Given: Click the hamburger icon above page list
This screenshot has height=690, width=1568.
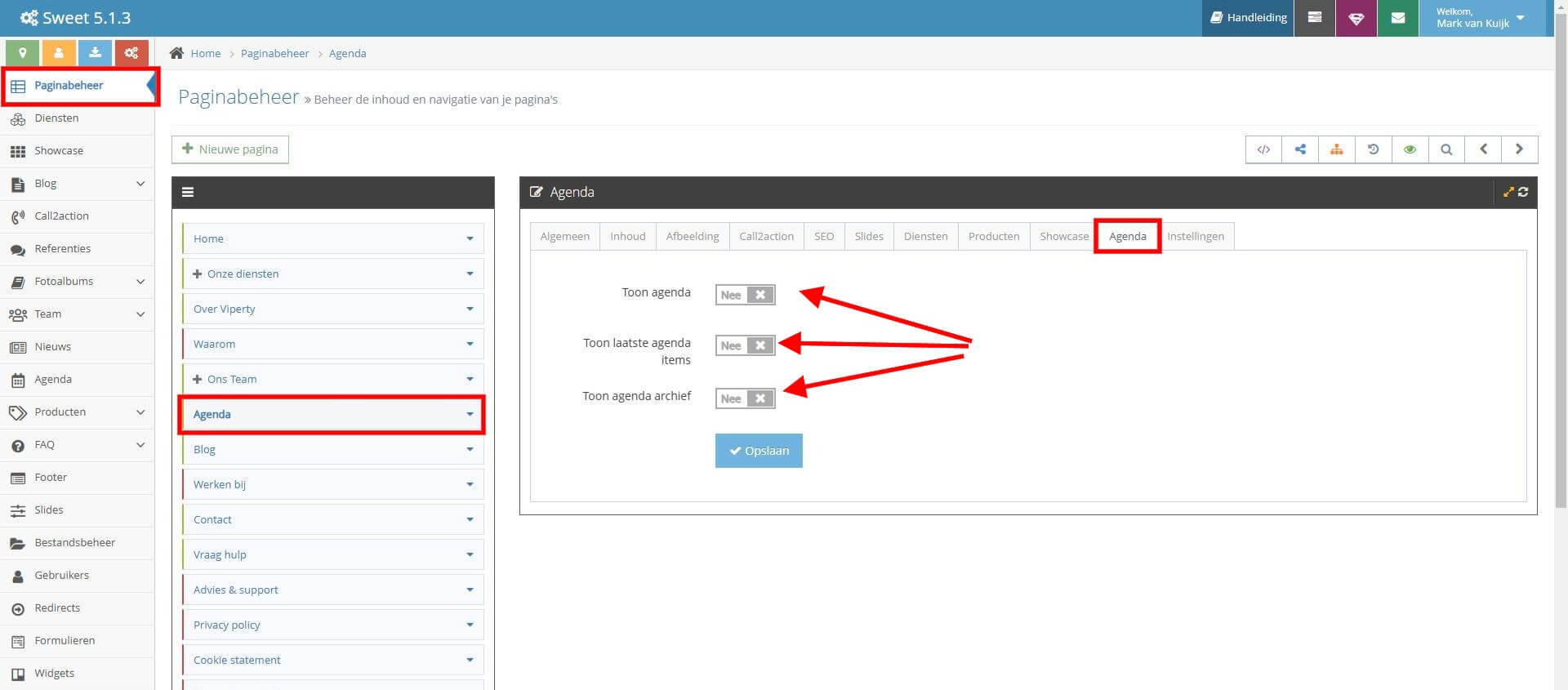Looking at the screenshot, I should pos(188,193).
